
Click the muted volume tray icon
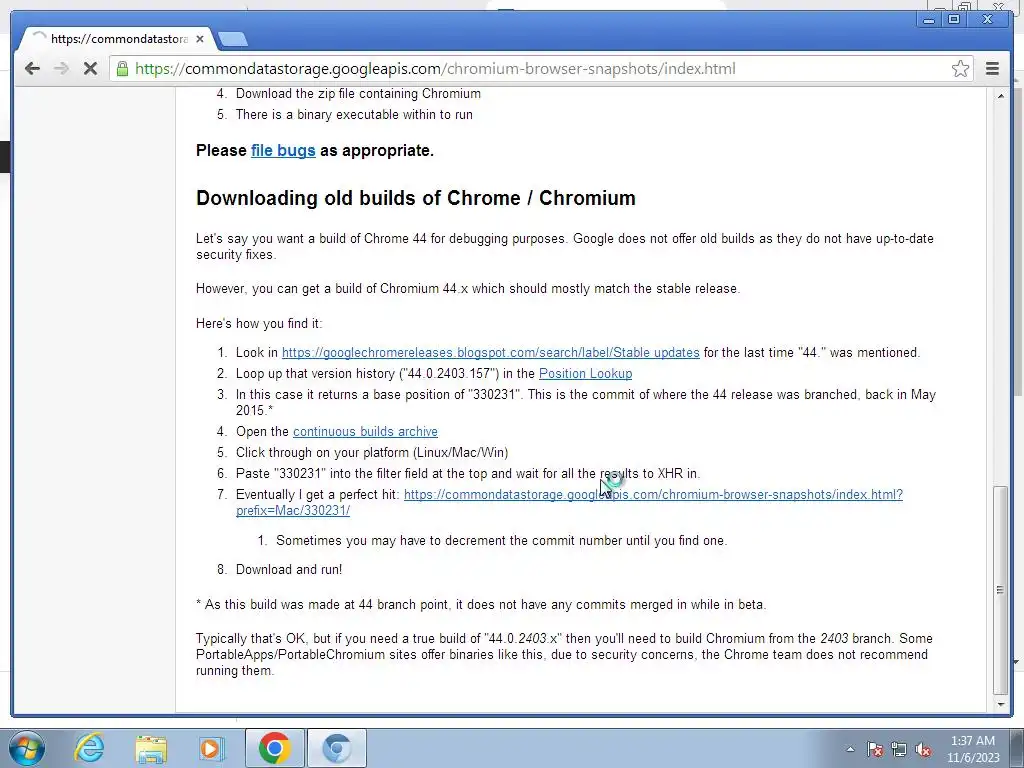click(923, 749)
